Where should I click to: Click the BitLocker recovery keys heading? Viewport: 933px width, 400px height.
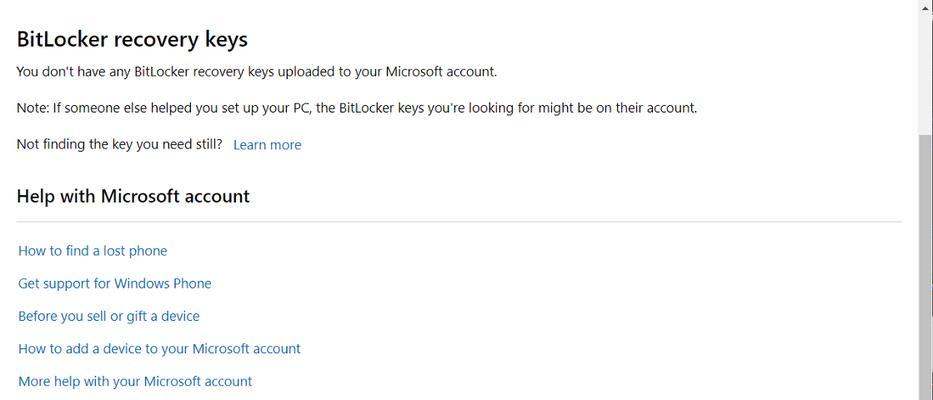[132, 40]
